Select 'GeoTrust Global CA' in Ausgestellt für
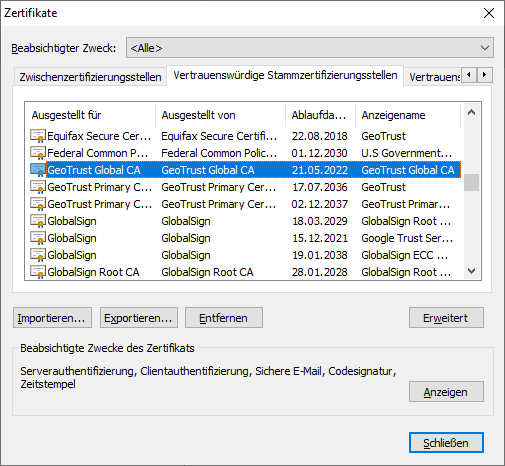Screen dimensions: 505x466 [x=94, y=170]
